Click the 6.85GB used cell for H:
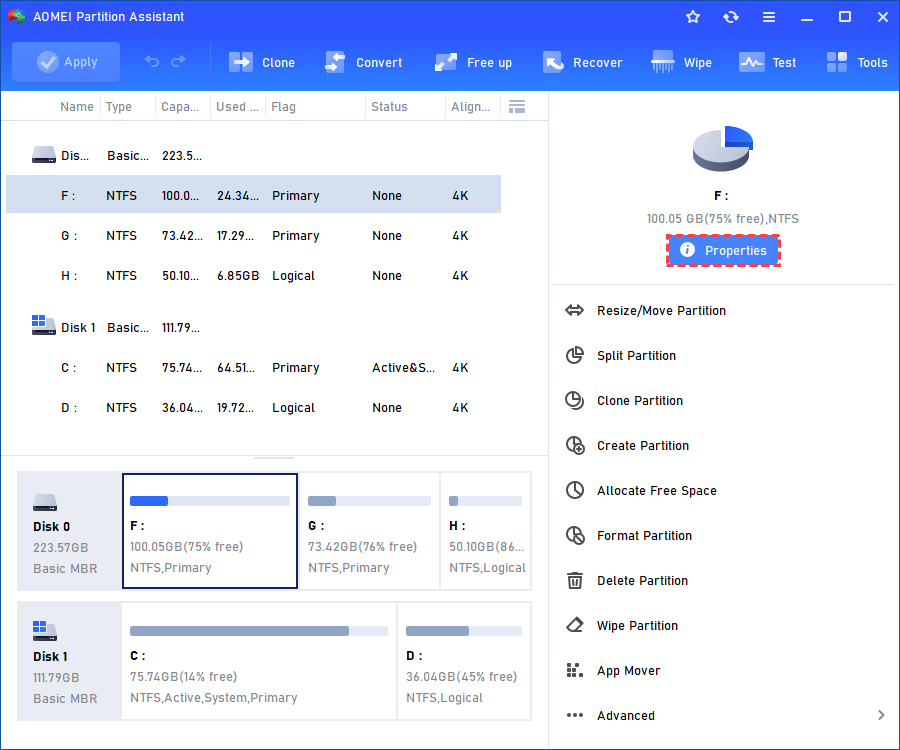900x750 pixels. [x=238, y=275]
